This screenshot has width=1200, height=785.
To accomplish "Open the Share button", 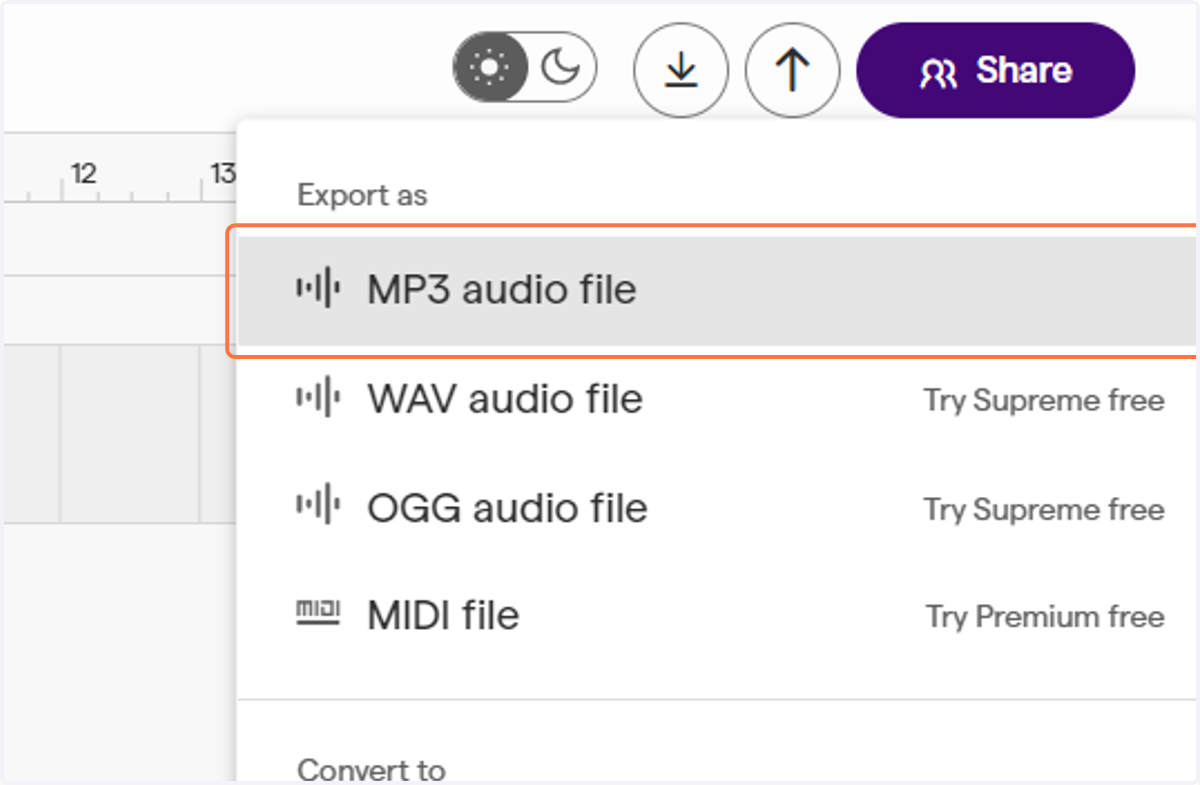I will 996,70.
